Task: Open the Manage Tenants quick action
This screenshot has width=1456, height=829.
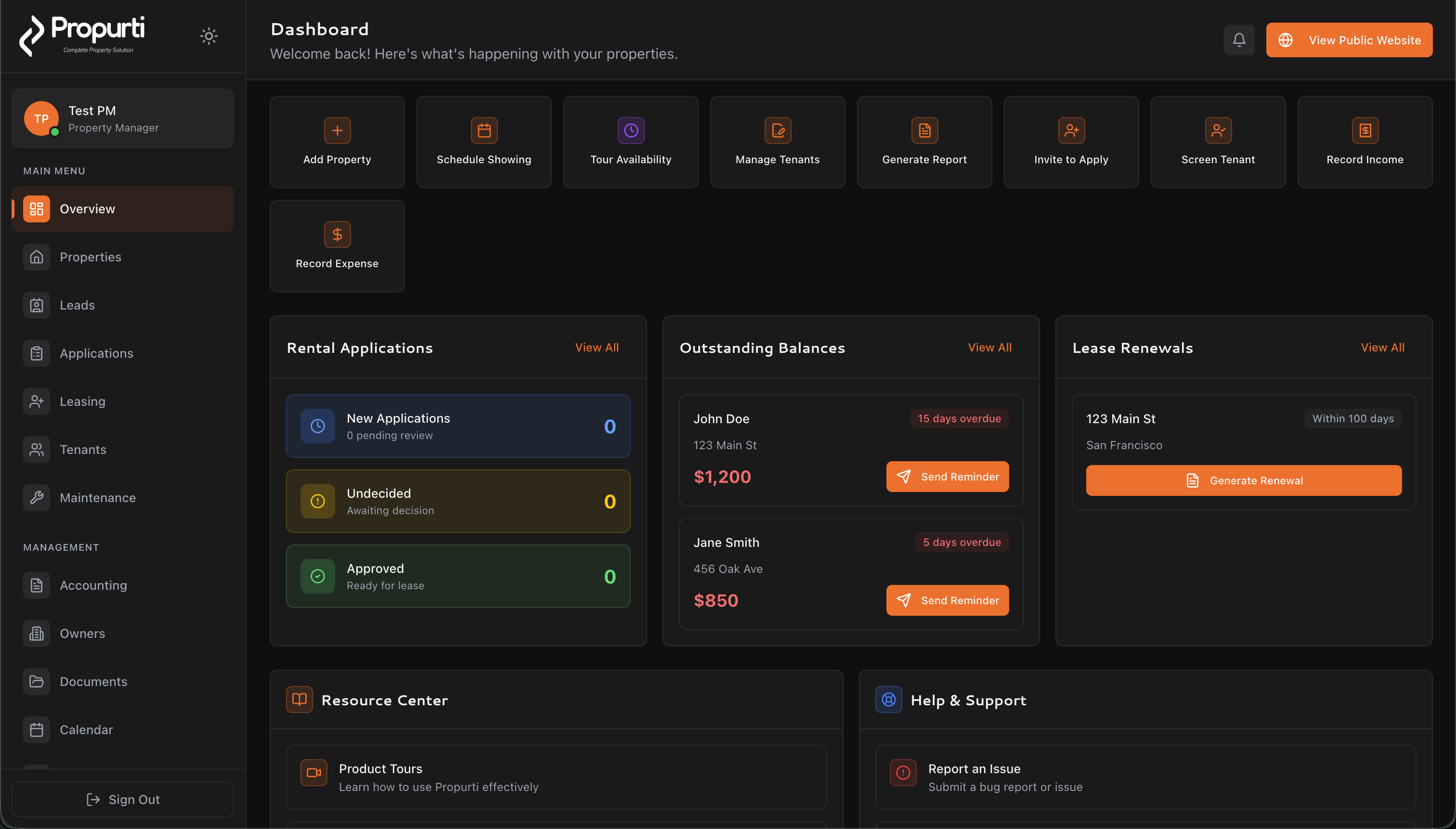Action: pyautogui.click(x=777, y=142)
